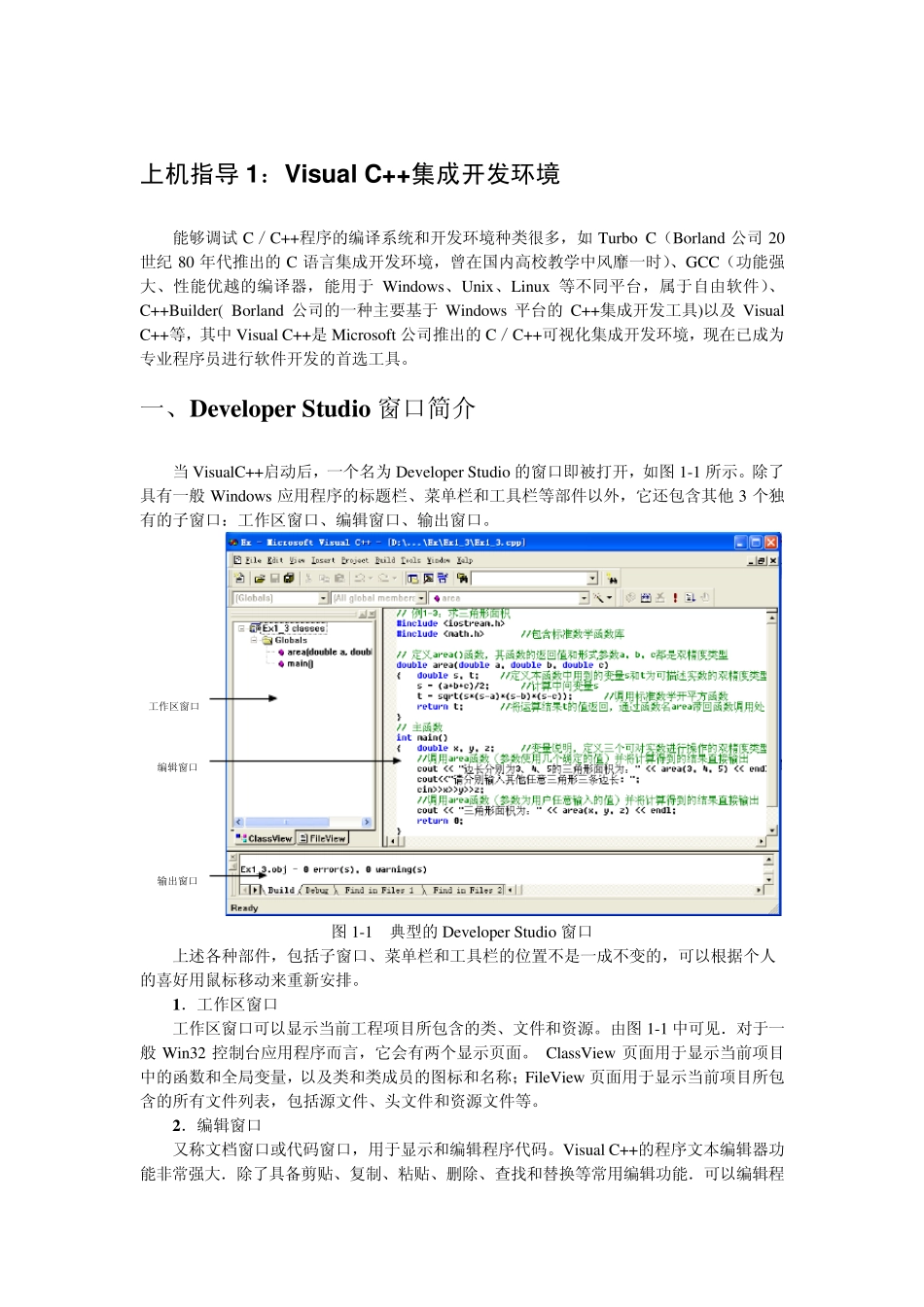Select the Find in Files 1 tab
This screenshot has width=924, height=1307.
(x=379, y=890)
